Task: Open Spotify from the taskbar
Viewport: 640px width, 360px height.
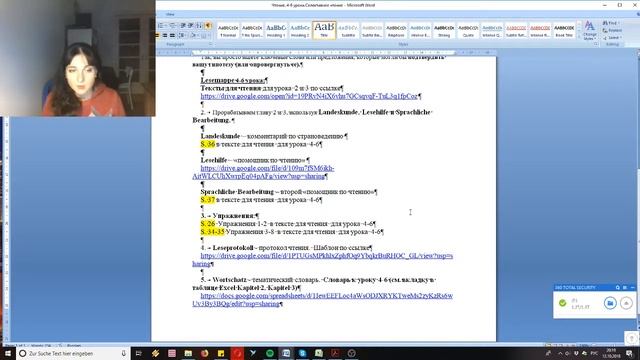Action: (270, 353)
